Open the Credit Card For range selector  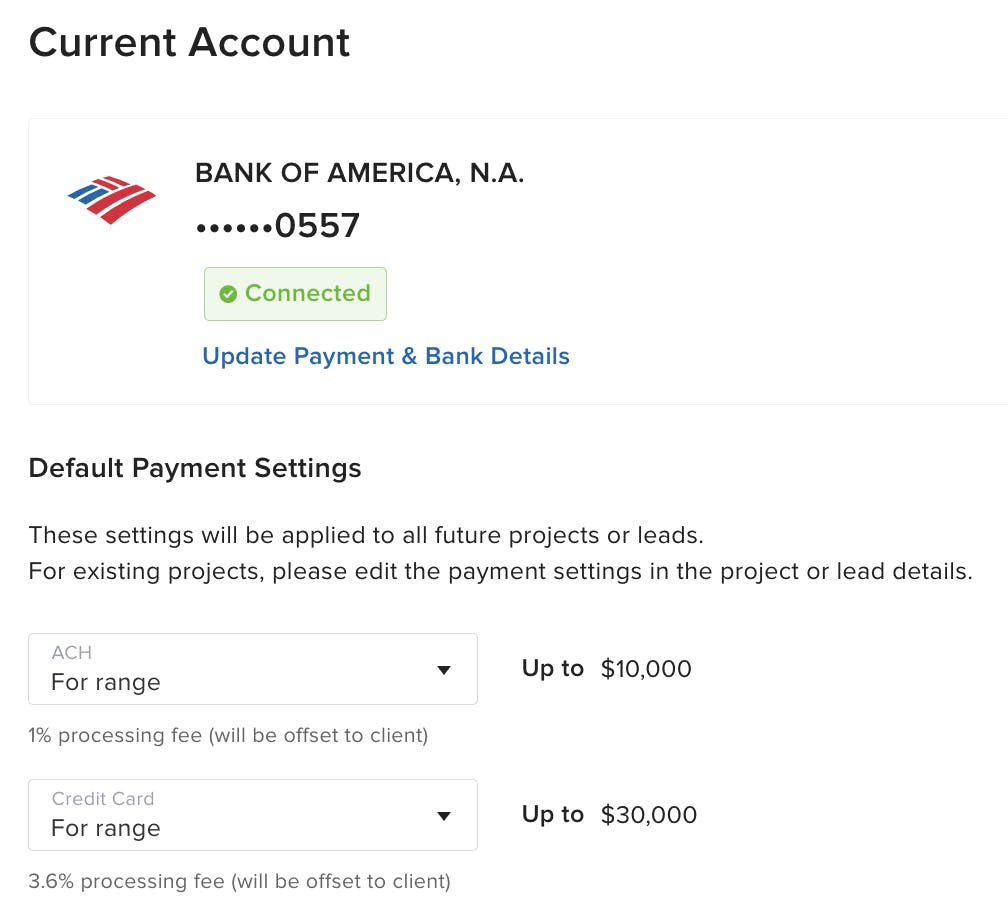[x=253, y=815]
